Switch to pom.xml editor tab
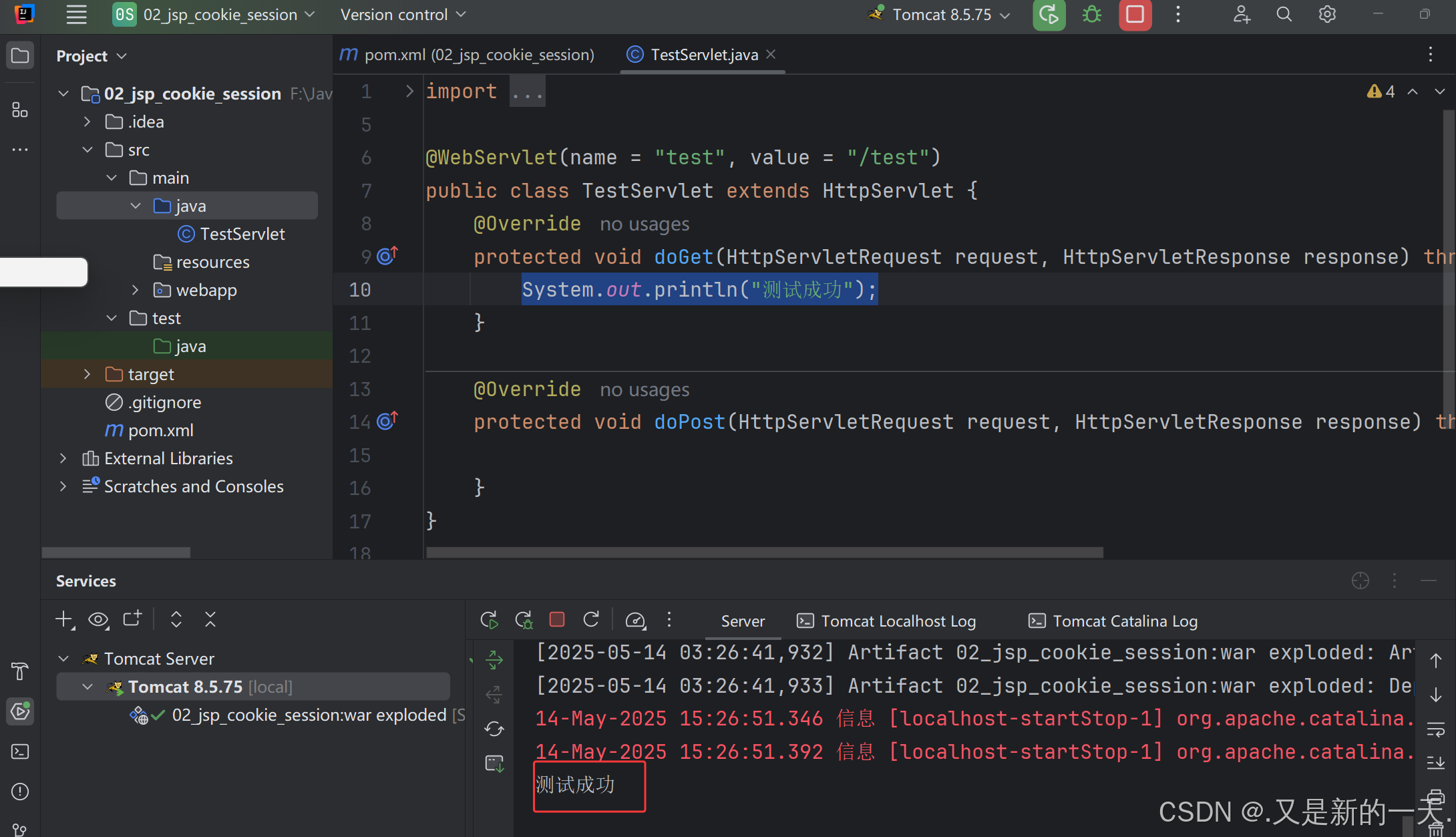 click(468, 55)
